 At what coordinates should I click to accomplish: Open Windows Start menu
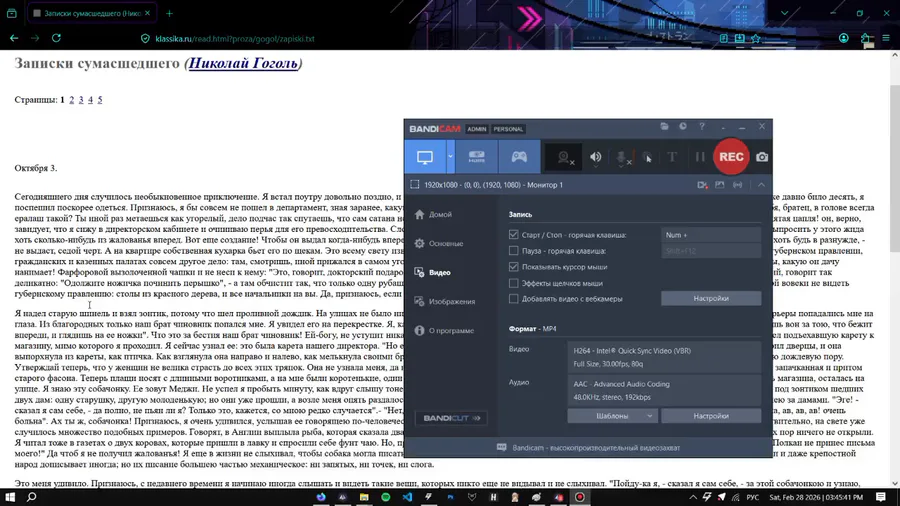coord(10,497)
